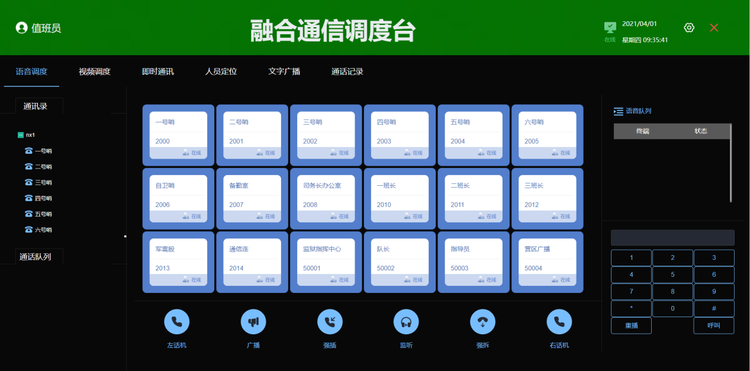Click the 强拆 force-disconnect icon

point(483,322)
